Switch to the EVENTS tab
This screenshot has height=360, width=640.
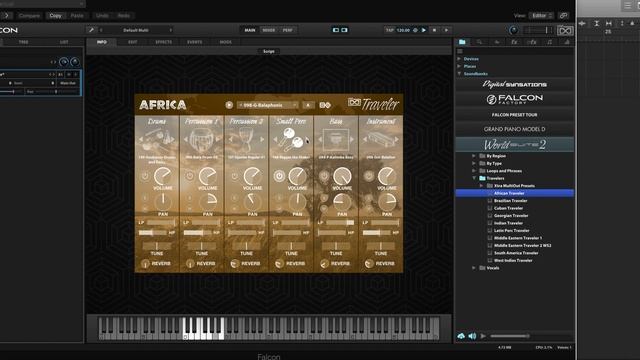195,42
